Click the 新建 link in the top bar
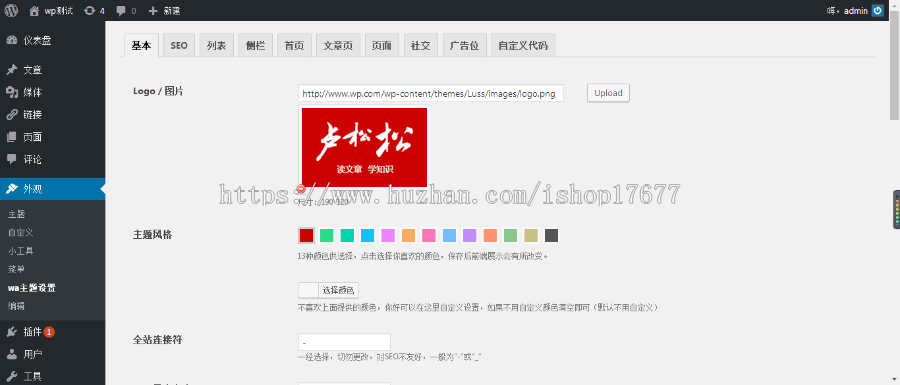 tap(172, 10)
